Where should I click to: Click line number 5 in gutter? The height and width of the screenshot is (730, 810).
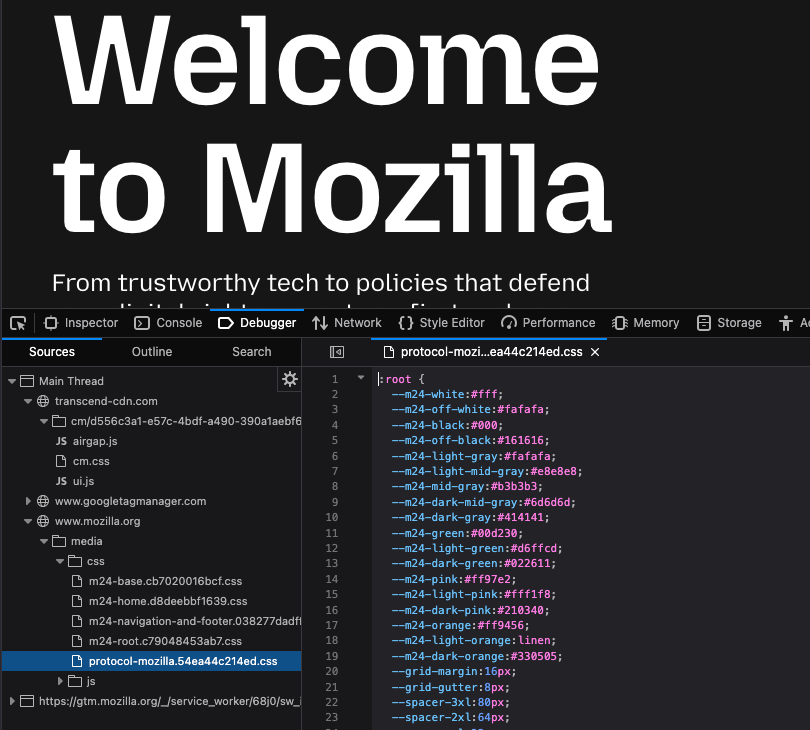tap(335, 441)
